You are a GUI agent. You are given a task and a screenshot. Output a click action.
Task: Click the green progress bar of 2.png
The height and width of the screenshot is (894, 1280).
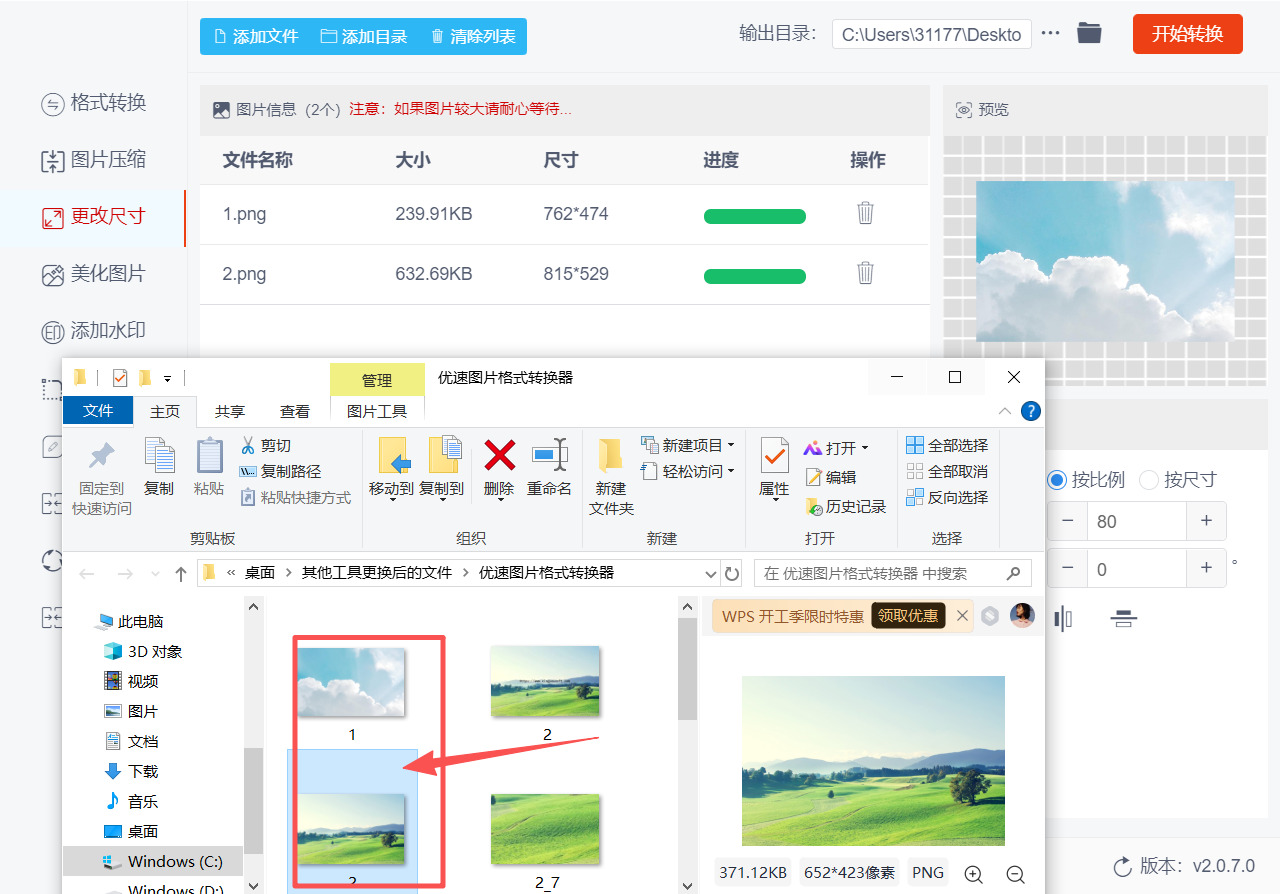coord(755,274)
